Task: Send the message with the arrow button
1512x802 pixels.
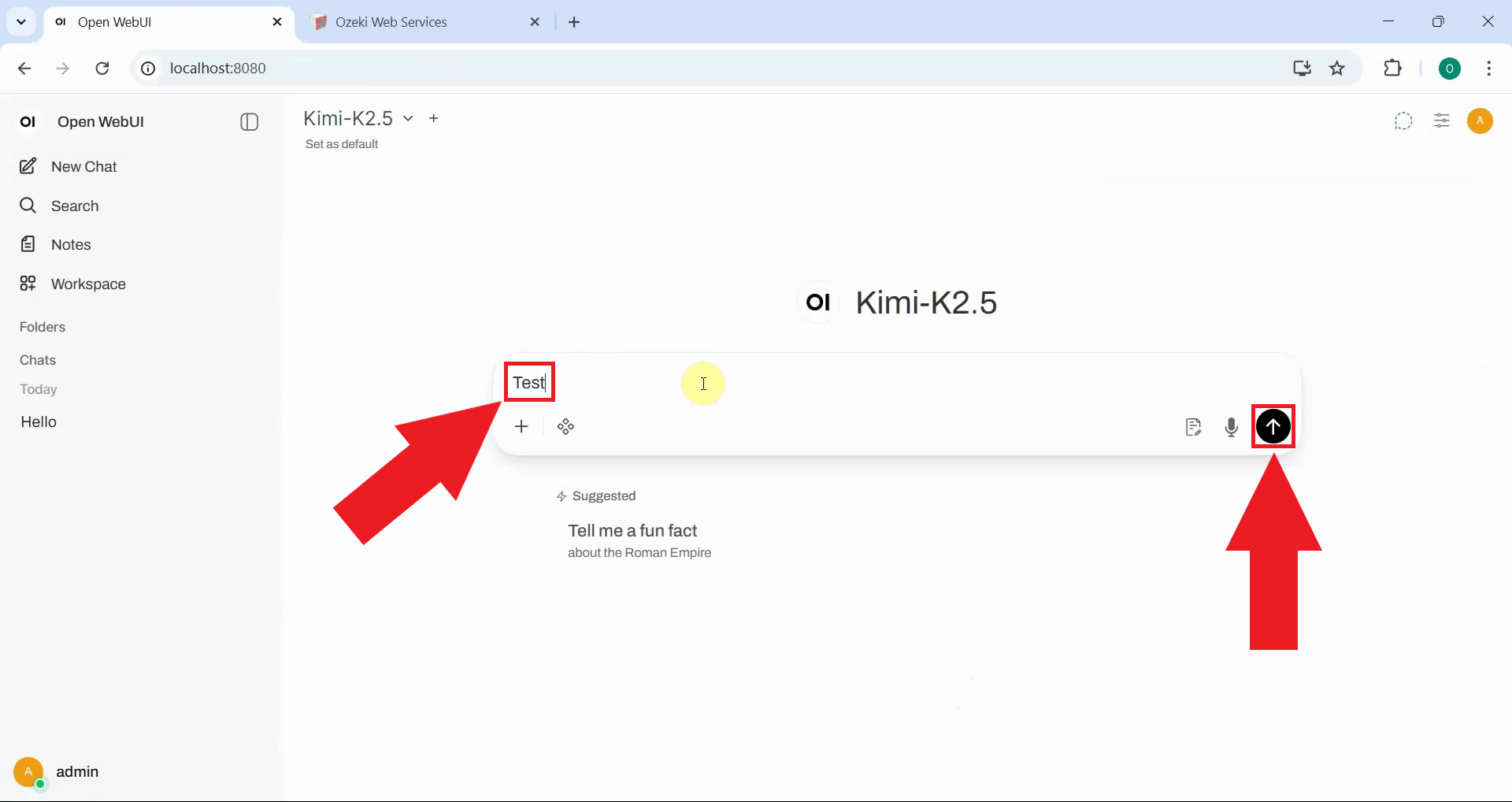Action: click(1273, 426)
